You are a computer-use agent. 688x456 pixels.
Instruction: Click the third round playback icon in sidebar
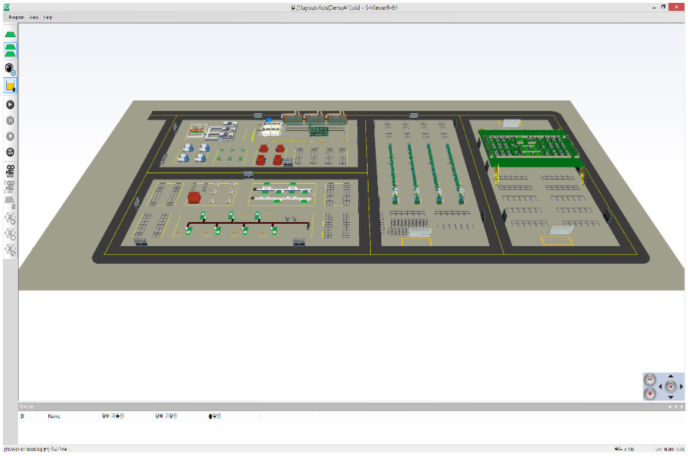click(x=10, y=136)
